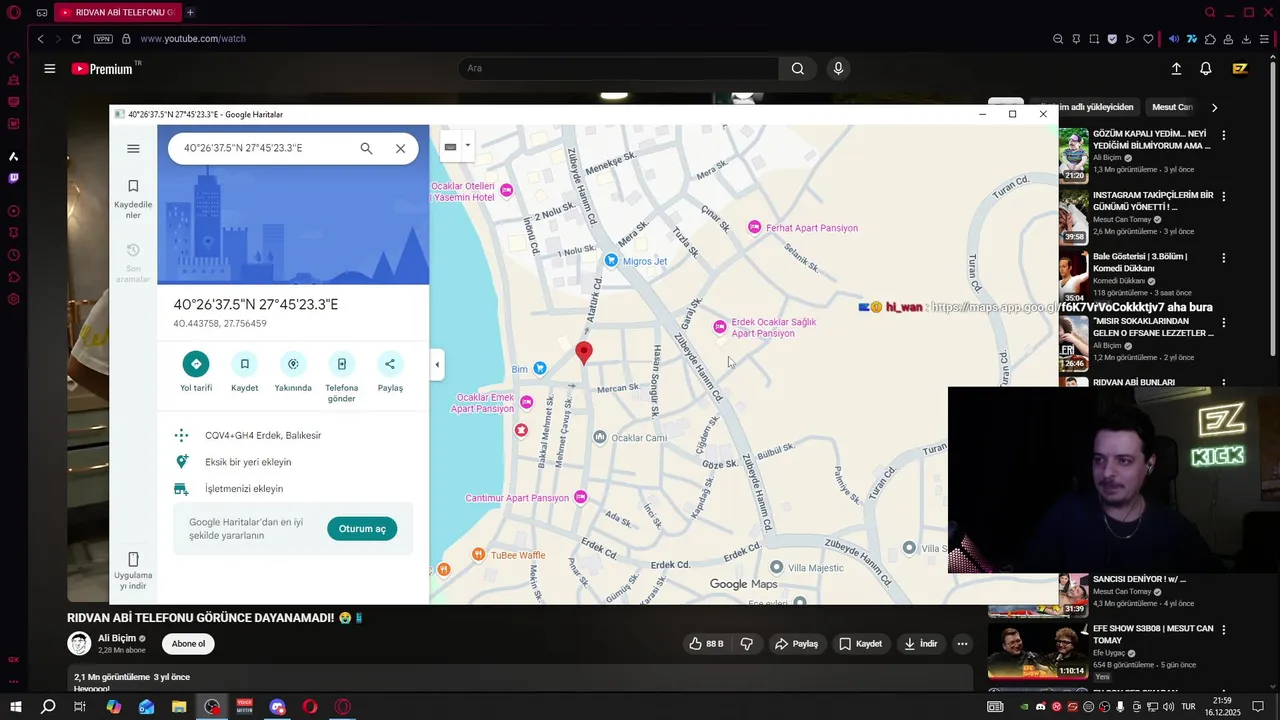Open options for EFE SHOW S3B08 video
Image resolution: width=1280 pixels, height=720 pixels.
pos(1223,630)
